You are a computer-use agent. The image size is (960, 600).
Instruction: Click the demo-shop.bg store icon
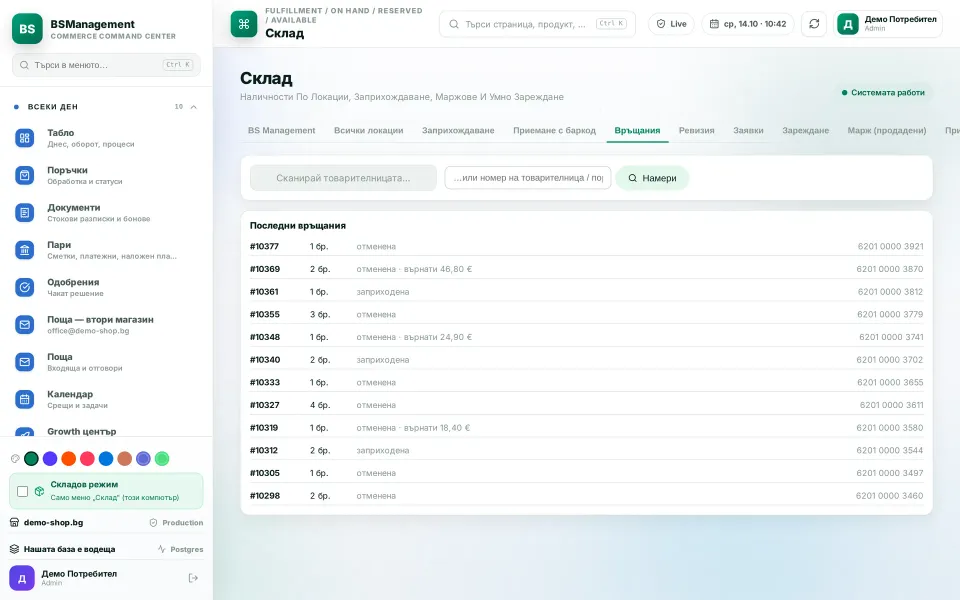14,523
